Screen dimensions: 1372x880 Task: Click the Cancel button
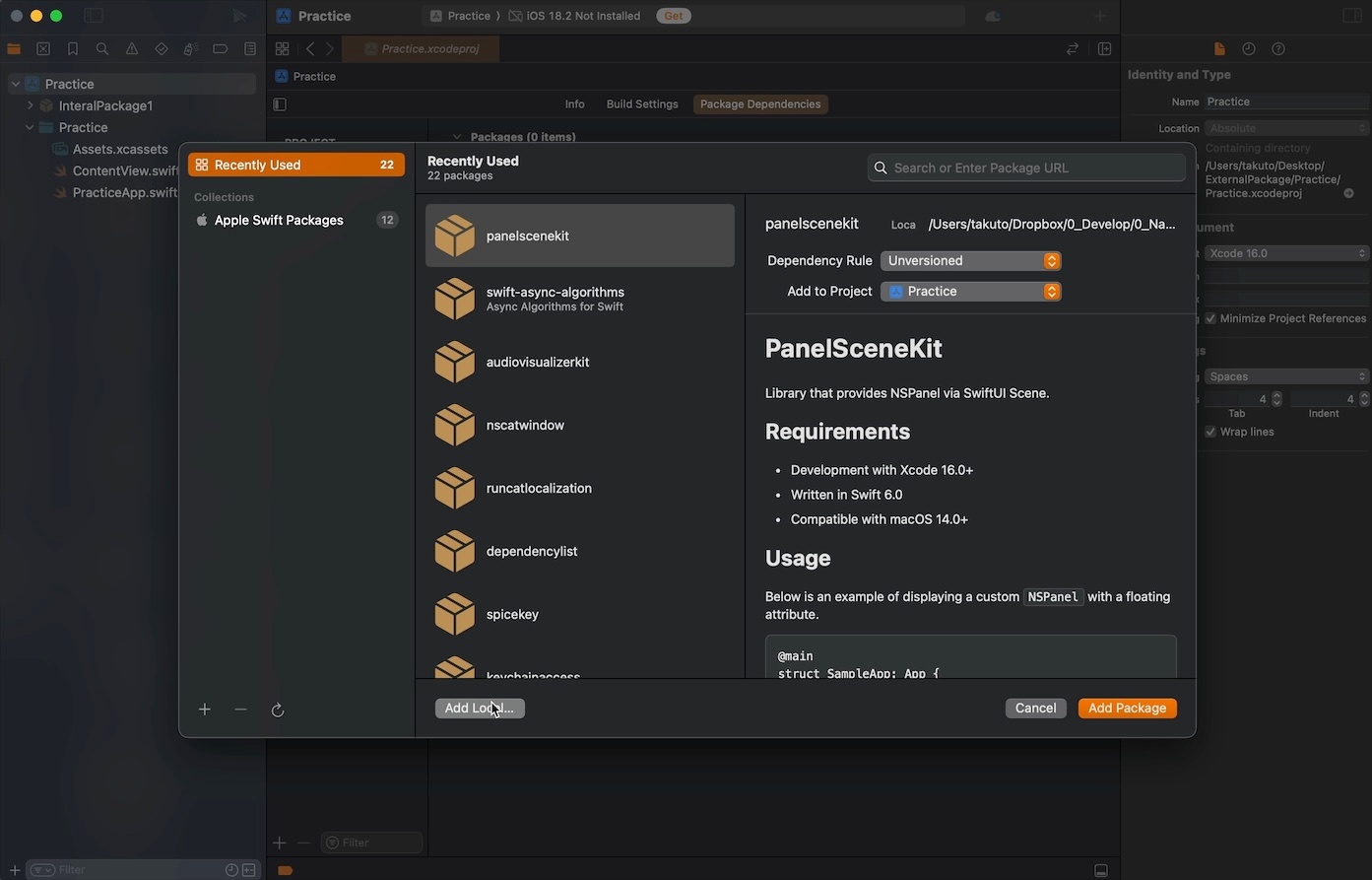(x=1036, y=709)
